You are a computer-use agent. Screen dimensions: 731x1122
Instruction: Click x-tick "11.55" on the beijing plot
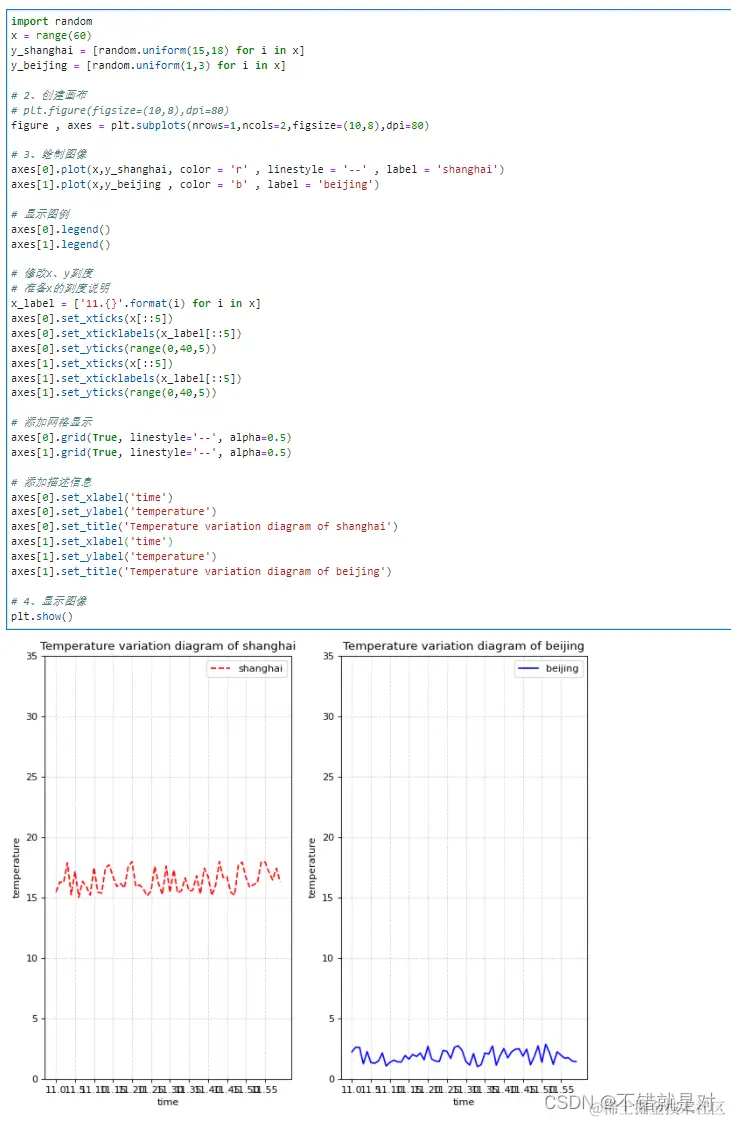point(561,1090)
